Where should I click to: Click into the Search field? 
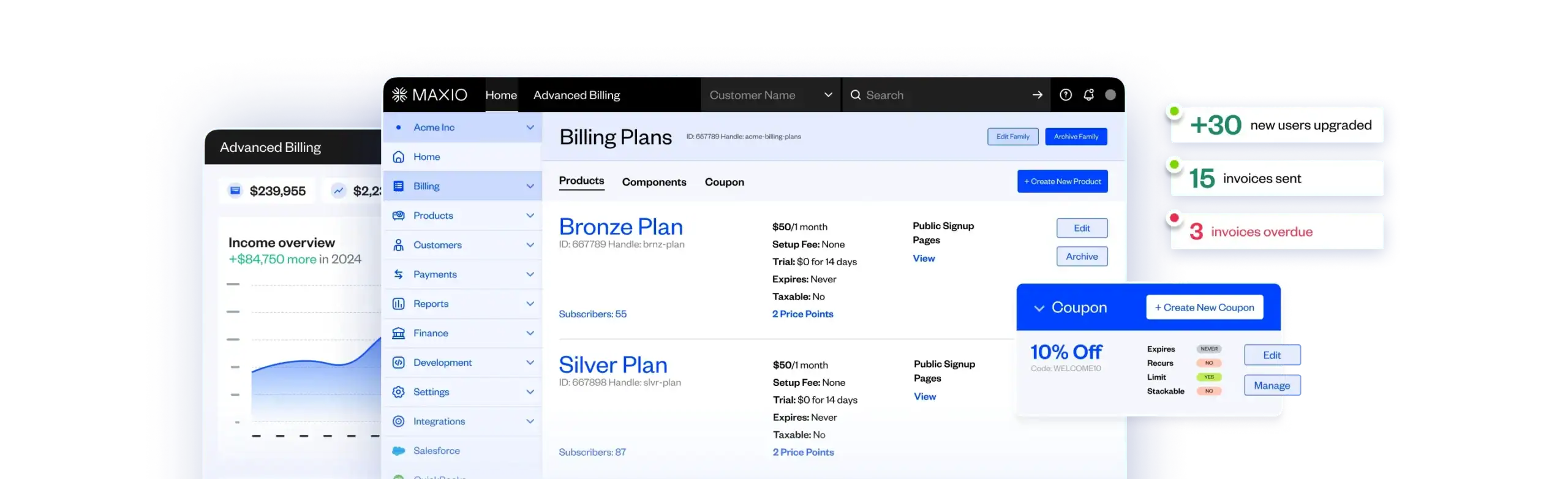coord(943,95)
